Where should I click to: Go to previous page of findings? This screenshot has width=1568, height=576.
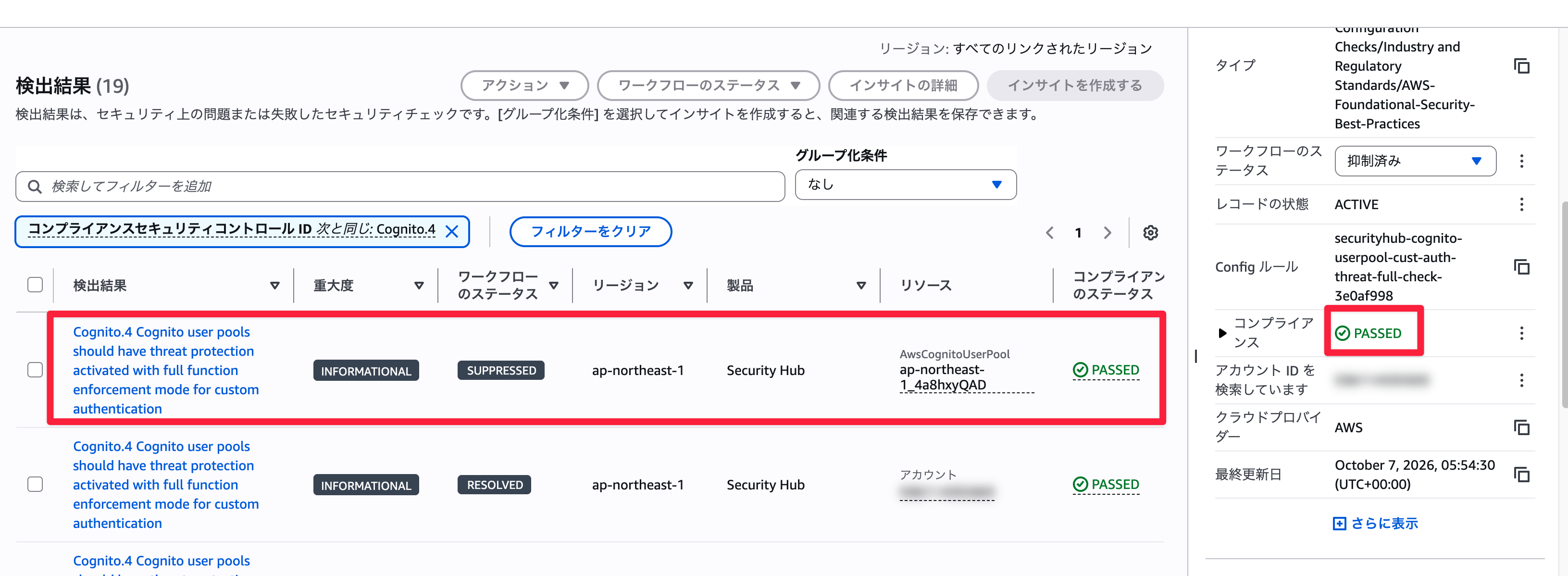1049,233
